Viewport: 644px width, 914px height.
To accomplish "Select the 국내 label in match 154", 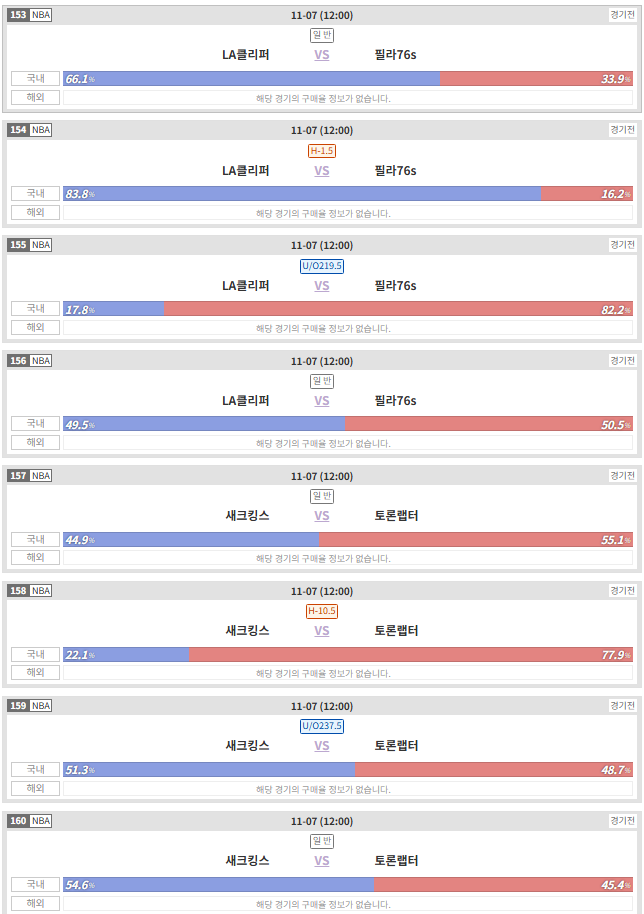I will tap(36, 194).
